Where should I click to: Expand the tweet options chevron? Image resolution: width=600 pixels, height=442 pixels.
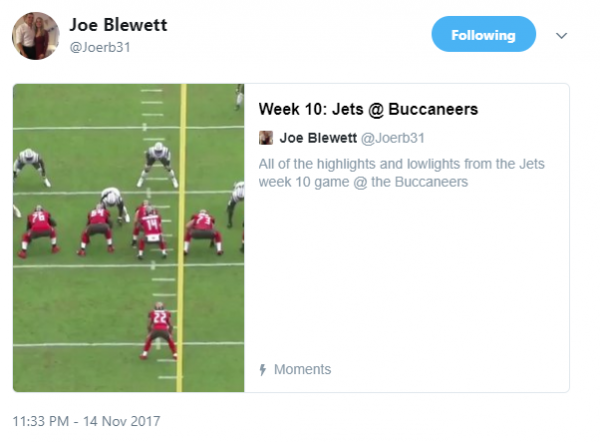(561, 35)
